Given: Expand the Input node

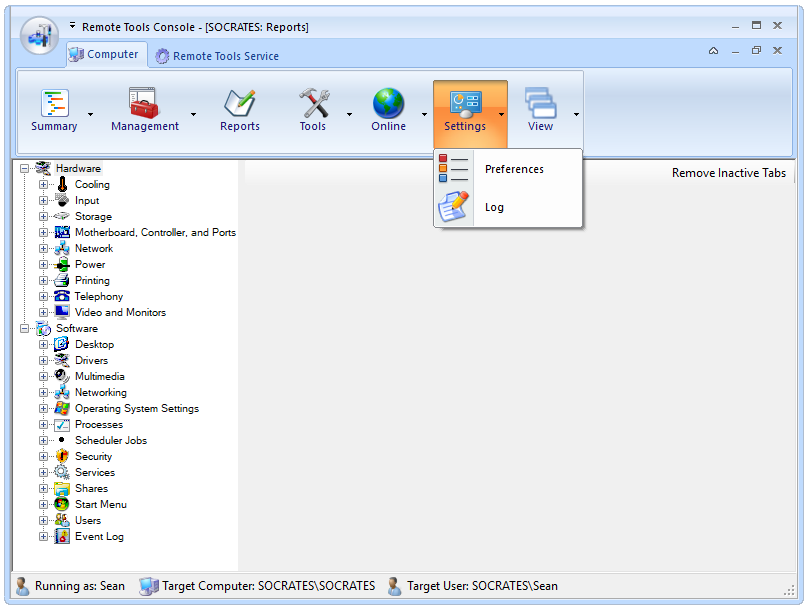Looking at the screenshot, I should click(43, 200).
